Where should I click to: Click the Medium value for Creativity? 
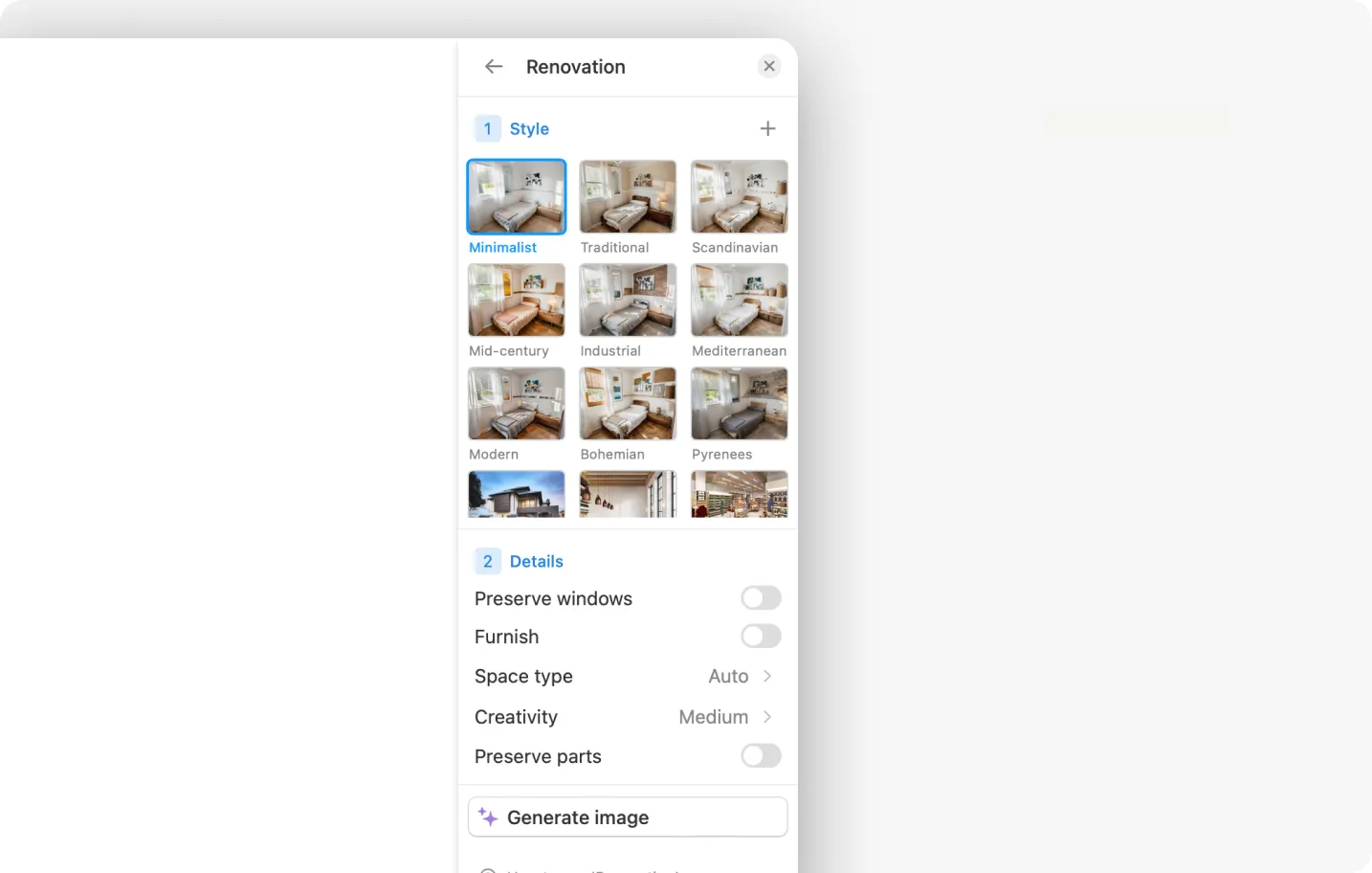[x=714, y=717]
